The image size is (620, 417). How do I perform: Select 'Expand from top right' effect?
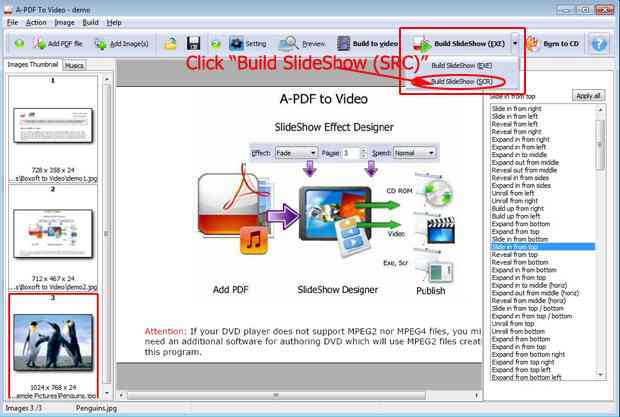coord(523,362)
